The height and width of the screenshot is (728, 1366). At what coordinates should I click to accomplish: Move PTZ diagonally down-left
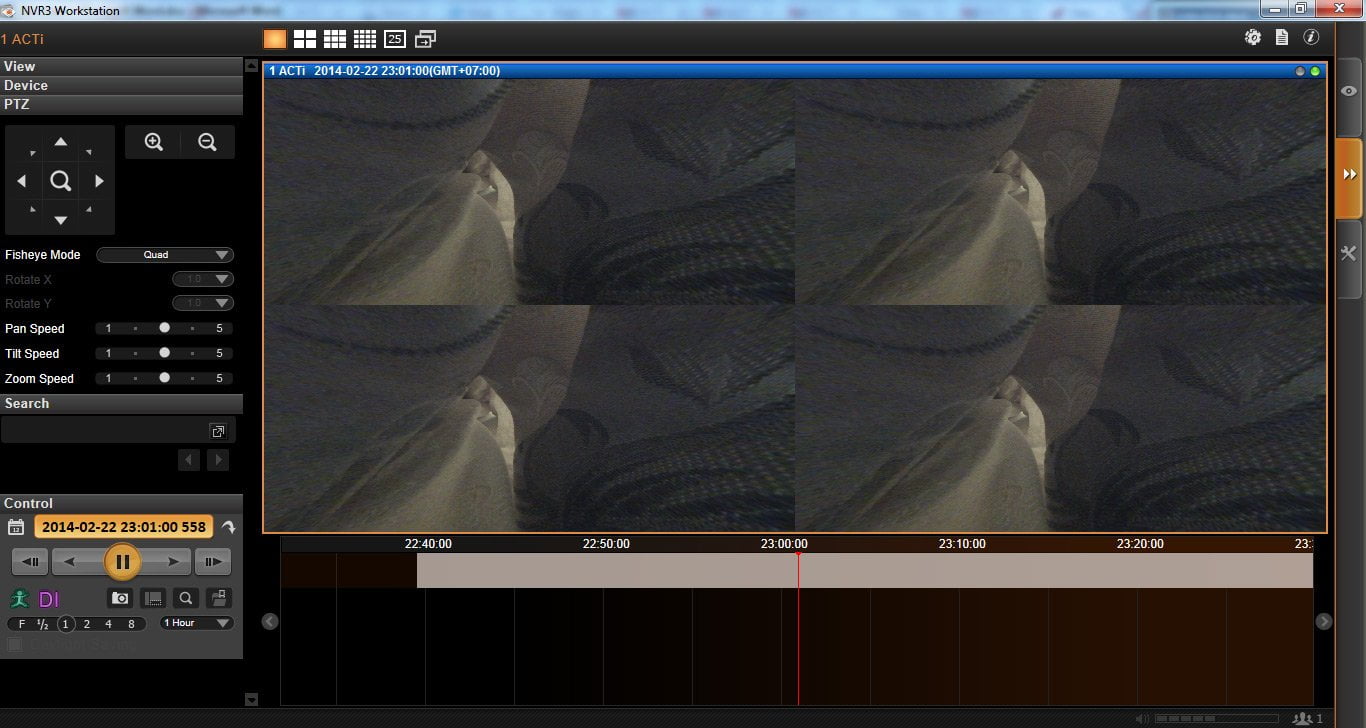click(33, 209)
